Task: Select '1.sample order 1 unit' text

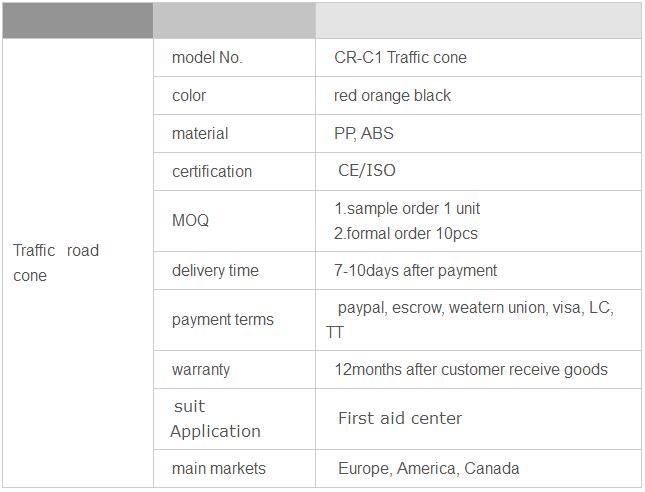Action: click(x=407, y=209)
